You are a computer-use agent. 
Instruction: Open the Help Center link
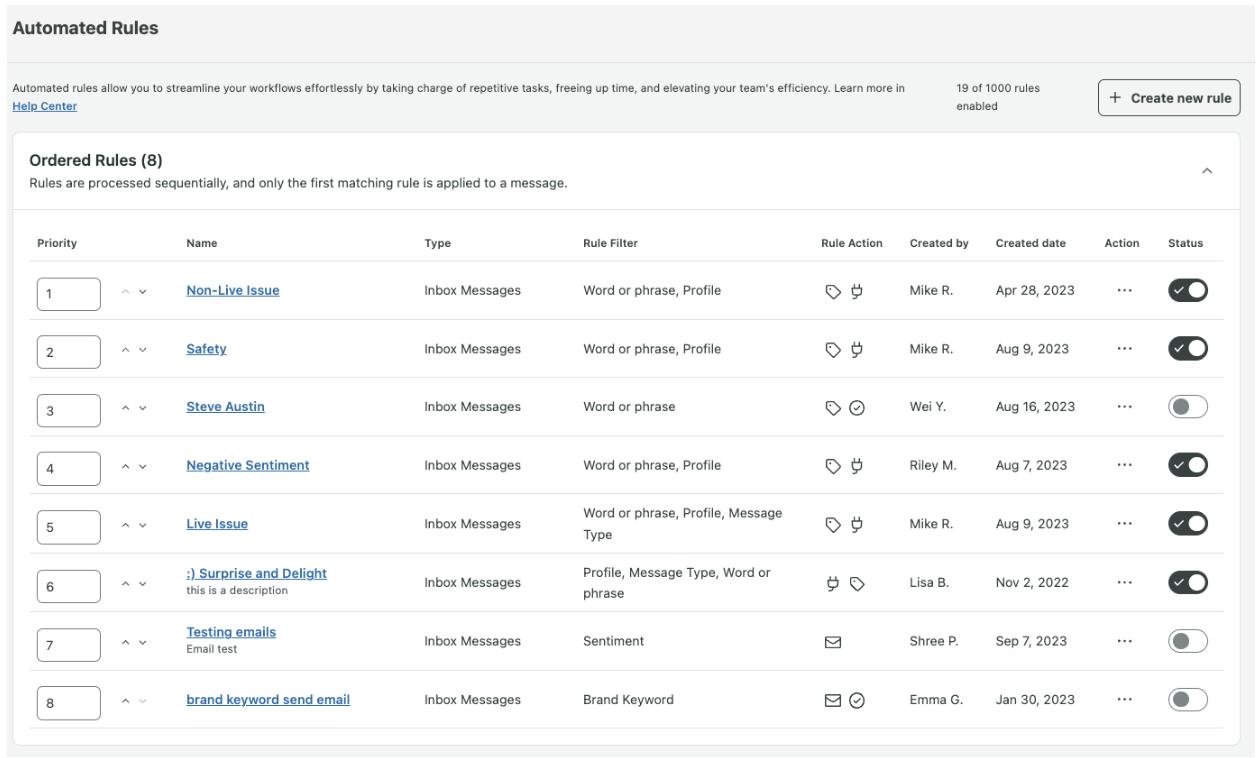point(44,106)
